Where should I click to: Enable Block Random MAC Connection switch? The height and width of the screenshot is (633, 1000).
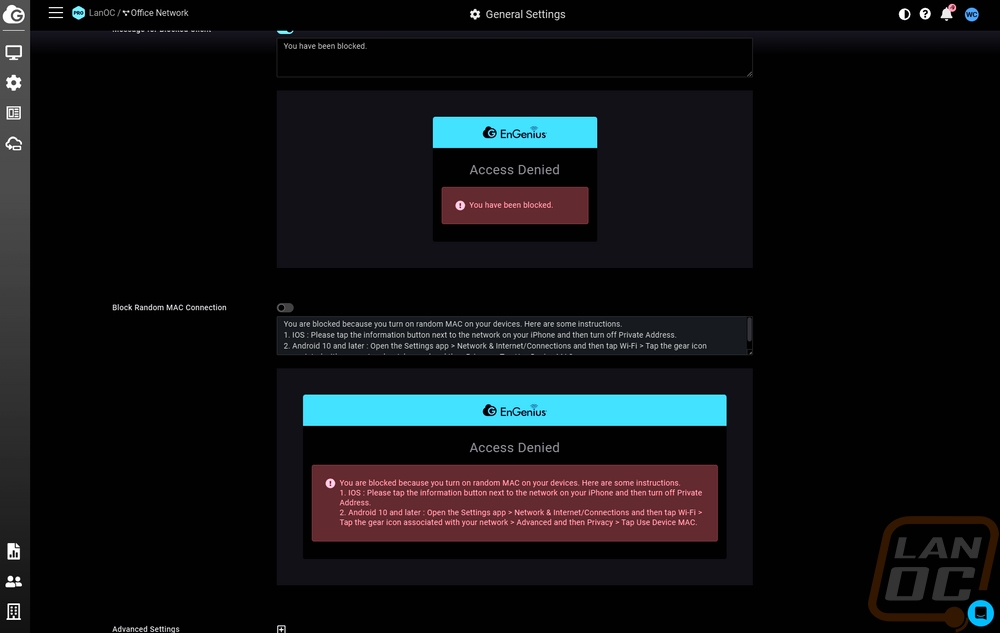(x=285, y=308)
